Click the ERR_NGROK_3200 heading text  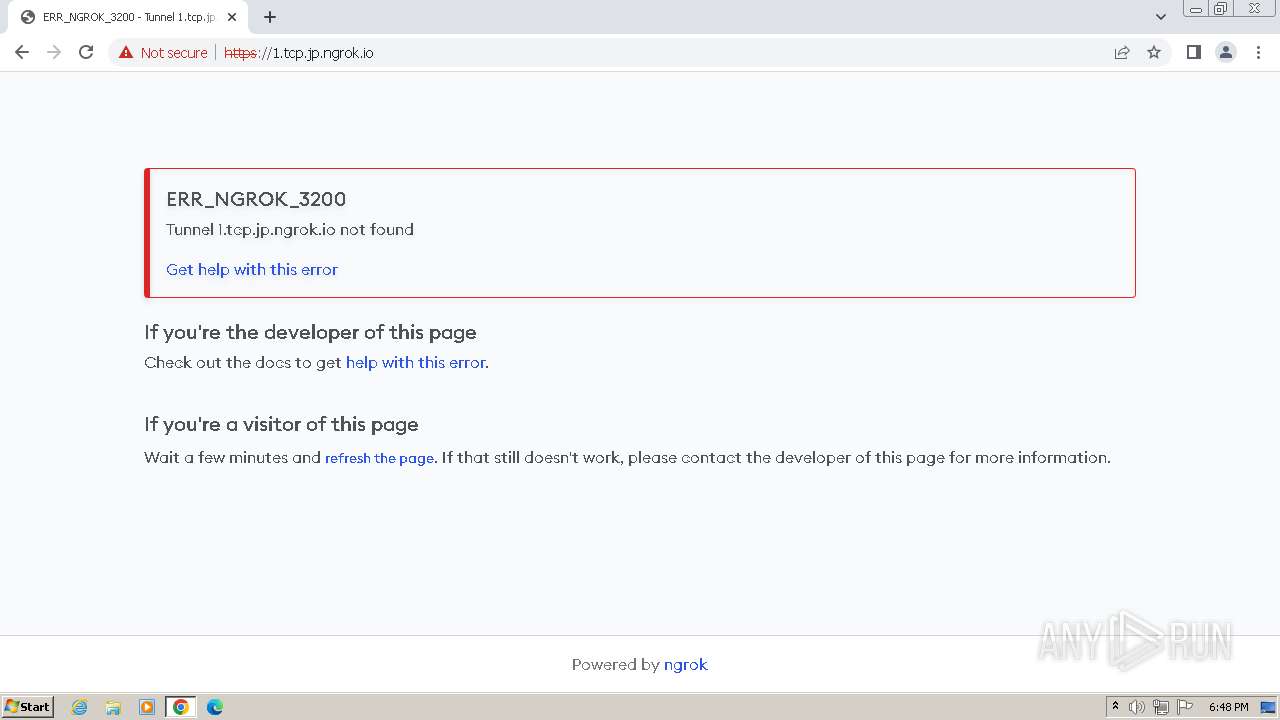pos(256,199)
